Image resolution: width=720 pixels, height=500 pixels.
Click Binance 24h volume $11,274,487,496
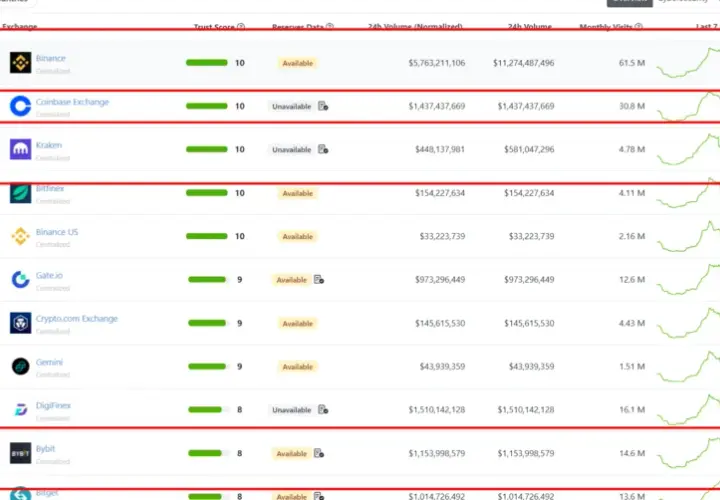coord(523,63)
